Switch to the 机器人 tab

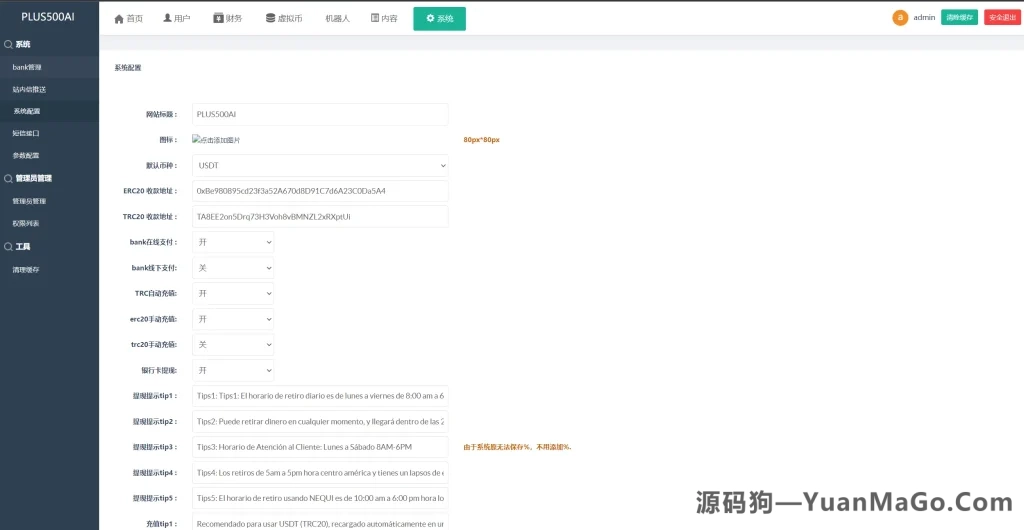point(338,19)
